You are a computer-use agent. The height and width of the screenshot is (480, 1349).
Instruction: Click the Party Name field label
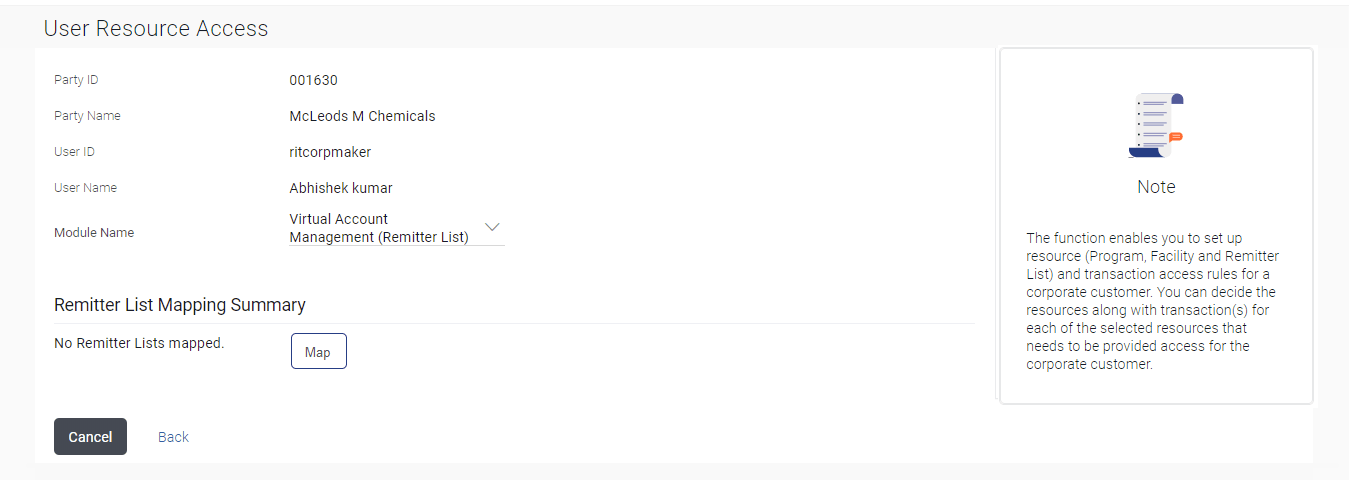pos(87,116)
